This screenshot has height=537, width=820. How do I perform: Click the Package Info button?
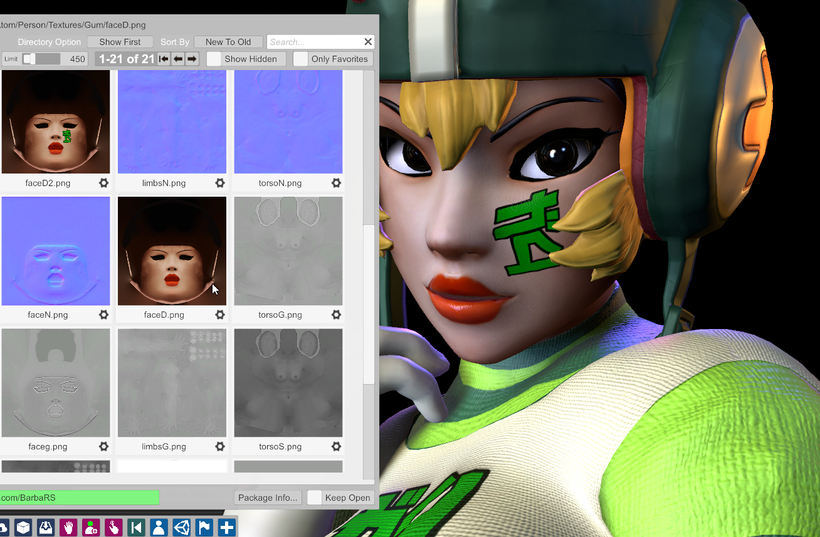(x=268, y=497)
